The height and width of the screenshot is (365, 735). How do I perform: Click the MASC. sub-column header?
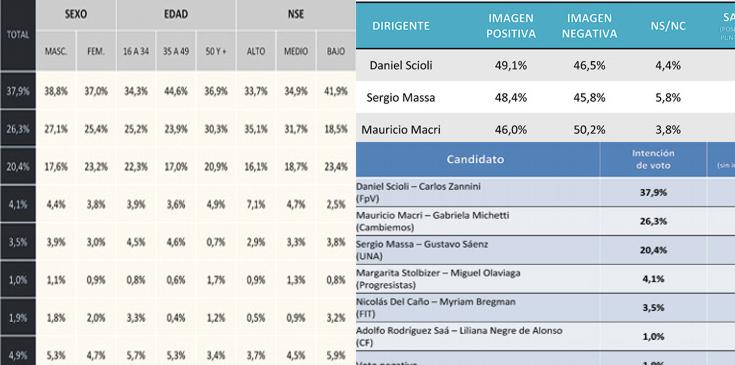click(x=56, y=51)
